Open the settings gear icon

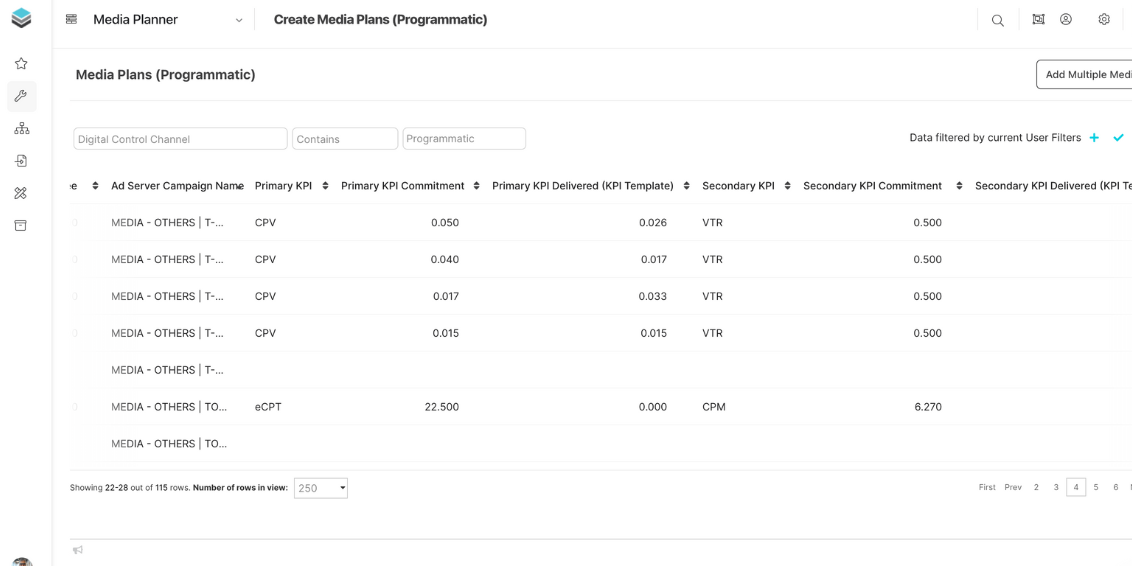(x=1104, y=20)
